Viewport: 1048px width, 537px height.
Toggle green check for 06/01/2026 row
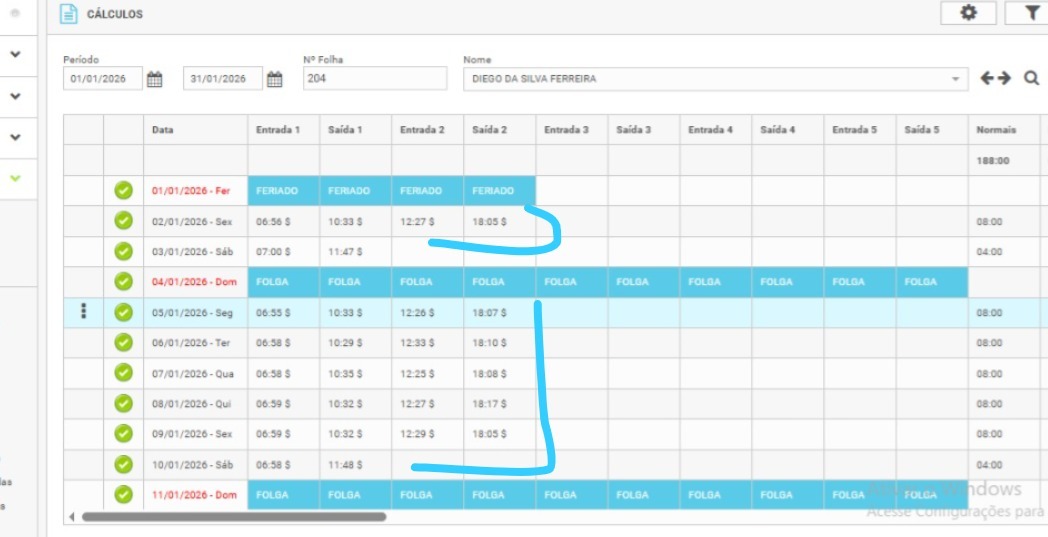[123, 342]
